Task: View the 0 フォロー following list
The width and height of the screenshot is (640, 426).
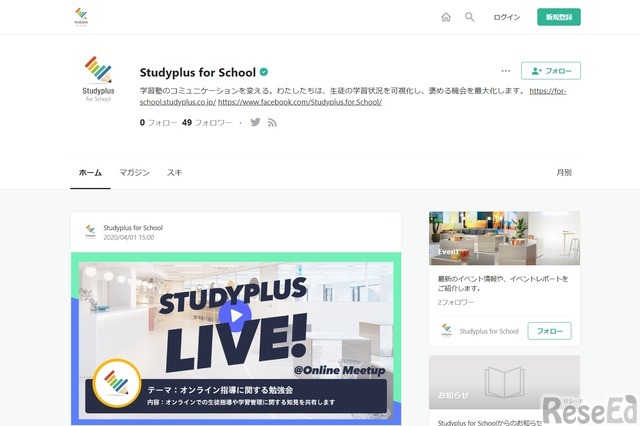Action: (158, 122)
